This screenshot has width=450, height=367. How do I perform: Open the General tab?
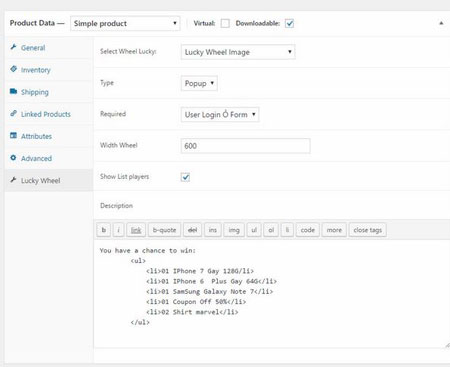click(x=49, y=48)
